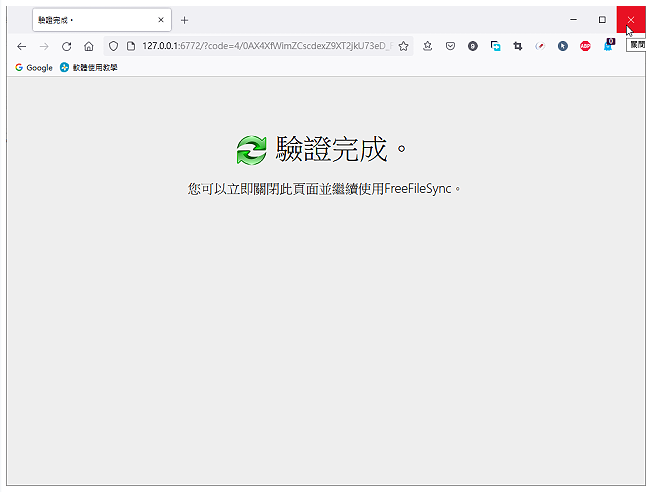The image size is (659, 492).
Task: Open the Google bookmark
Action: click(x=34, y=68)
